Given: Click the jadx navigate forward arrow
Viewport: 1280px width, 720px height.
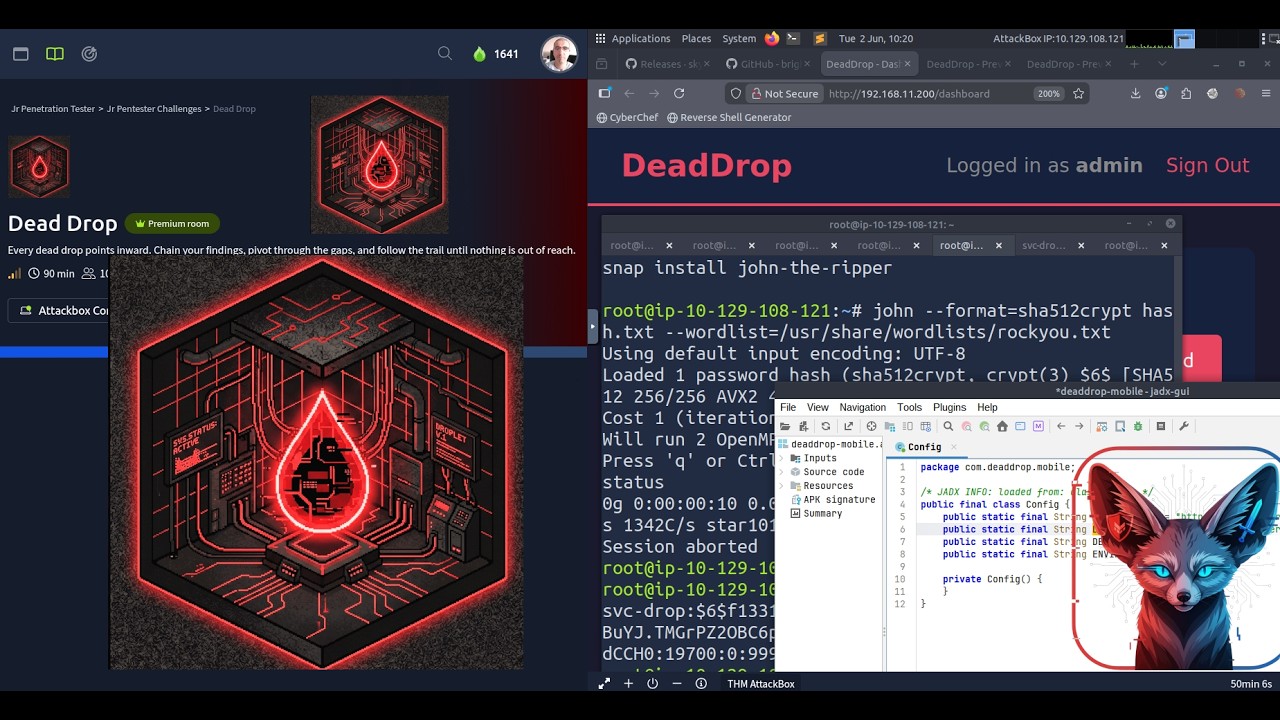Looking at the screenshot, I should point(1079,426).
